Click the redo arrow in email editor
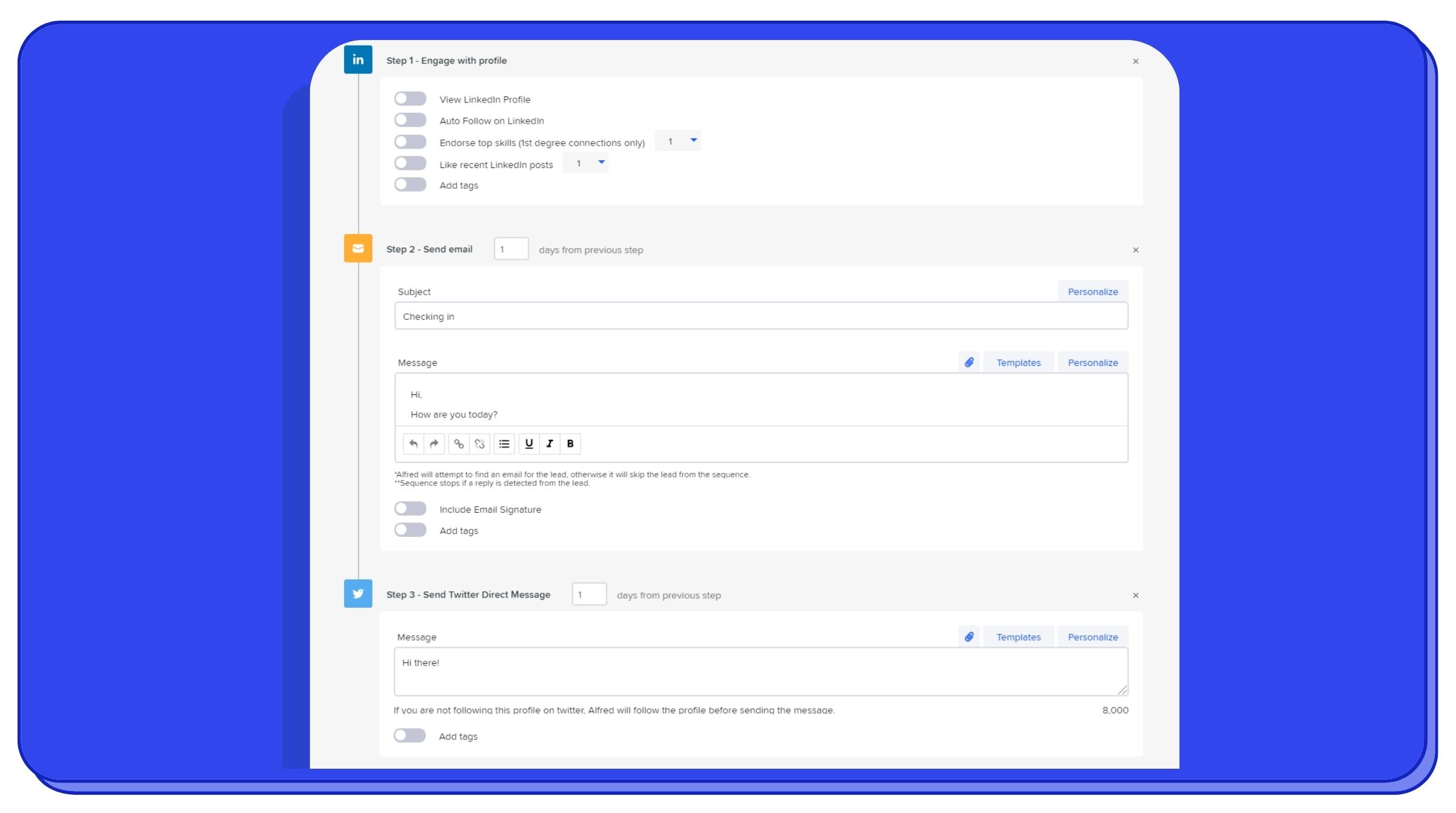This screenshot has height=813, width=1456. click(x=434, y=444)
